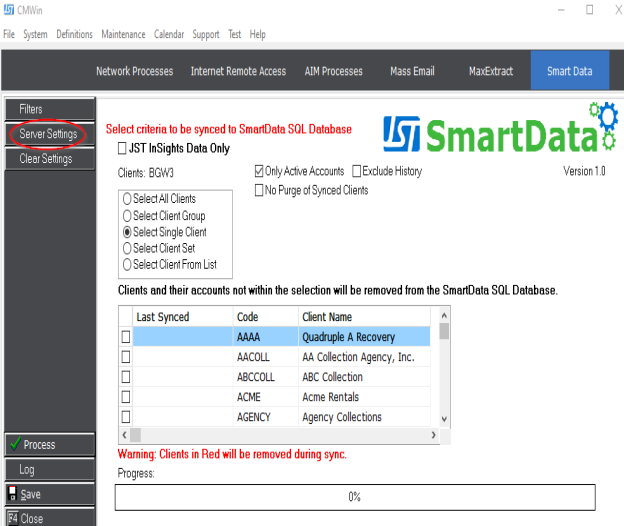624x526 pixels.
Task: Open the Server Settings panel
Action: pyautogui.click(x=48, y=134)
